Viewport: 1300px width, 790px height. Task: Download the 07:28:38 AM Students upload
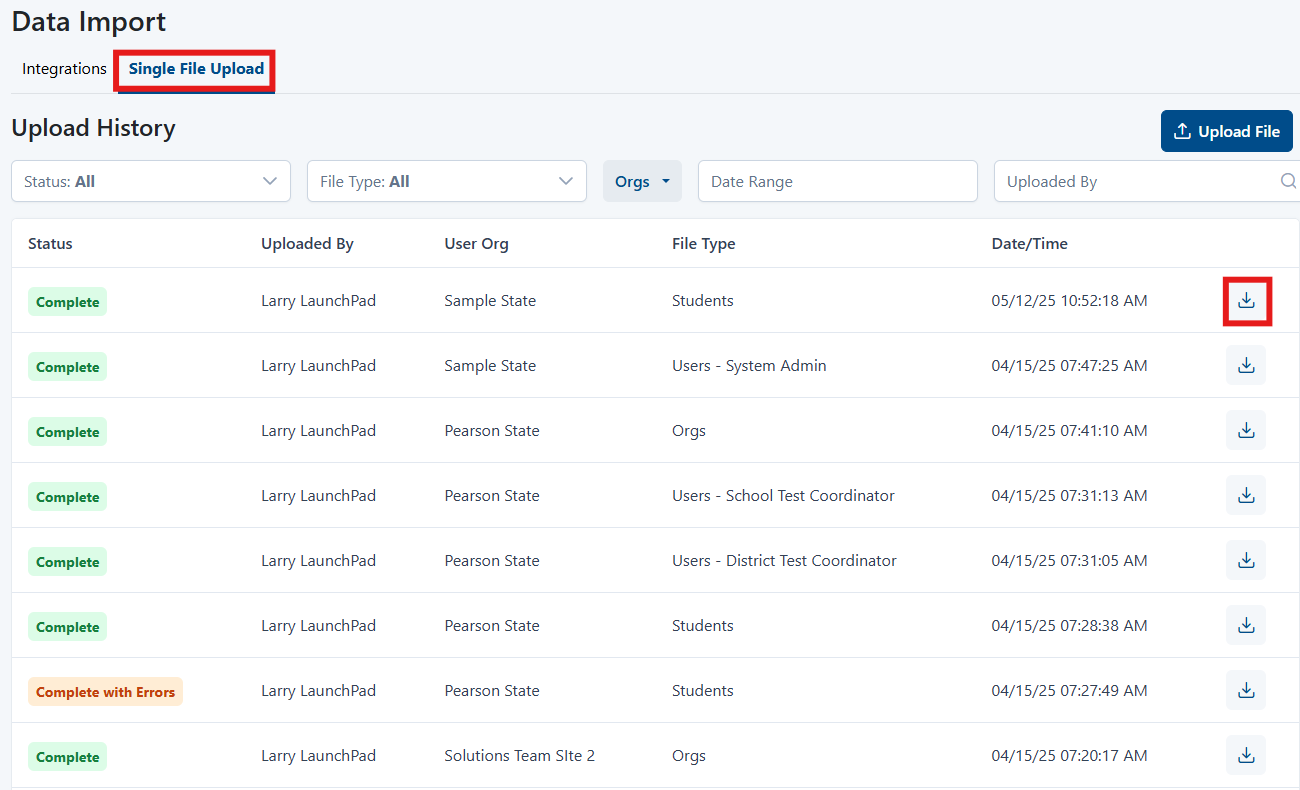(x=1246, y=626)
